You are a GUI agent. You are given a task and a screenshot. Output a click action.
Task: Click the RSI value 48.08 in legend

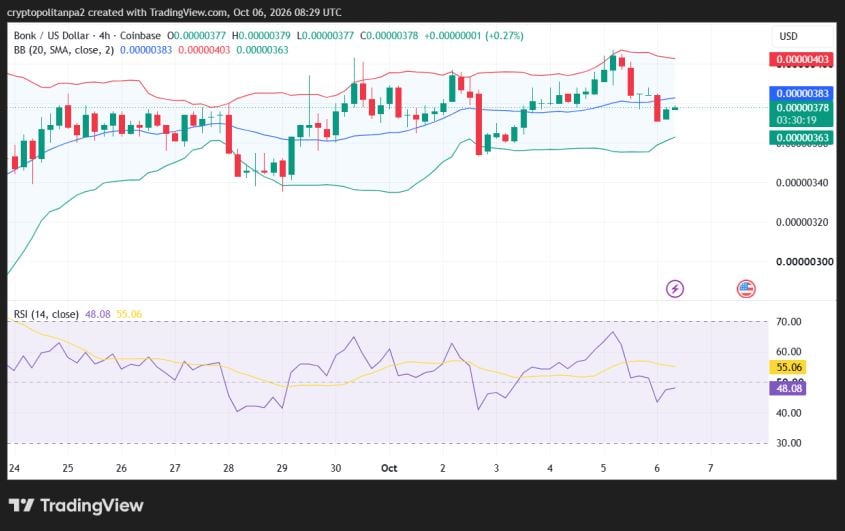click(x=98, y=314)
